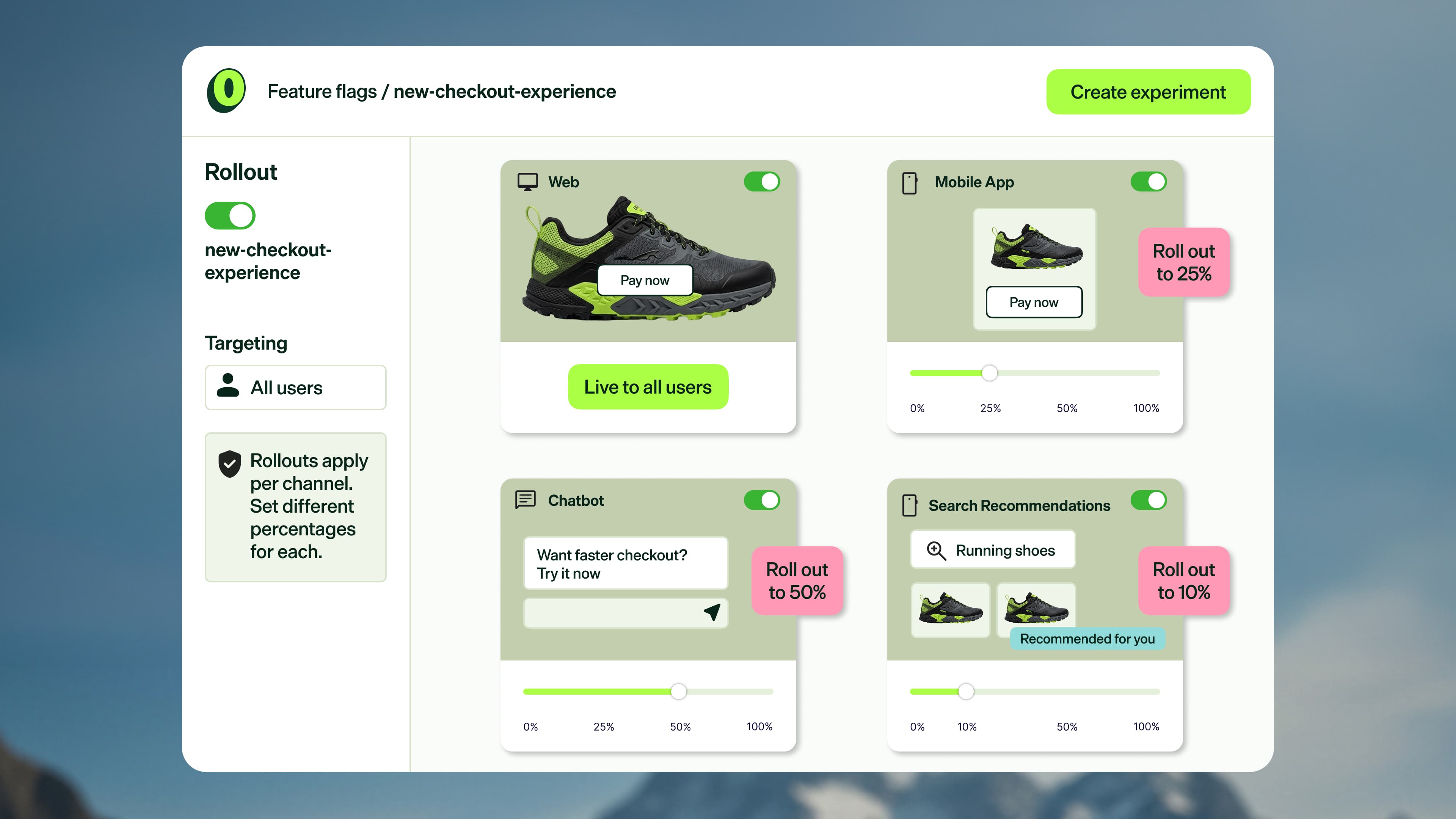Click the Chatbot rollout slider handle

[678, 691]
